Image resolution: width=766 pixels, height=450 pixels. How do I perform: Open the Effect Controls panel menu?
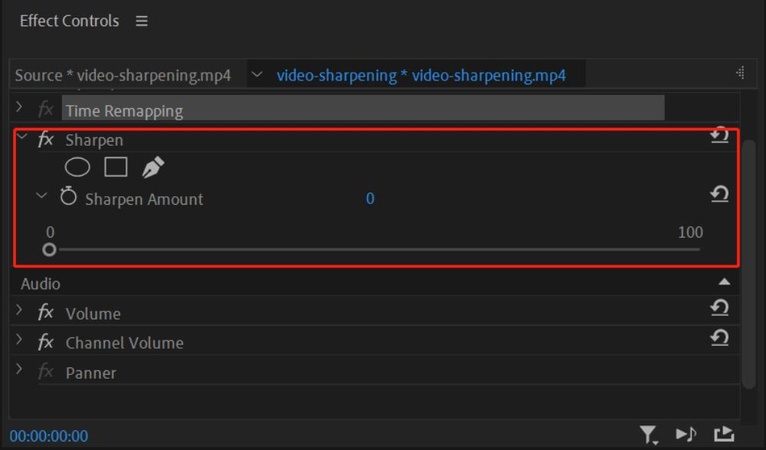click(141, 21)
